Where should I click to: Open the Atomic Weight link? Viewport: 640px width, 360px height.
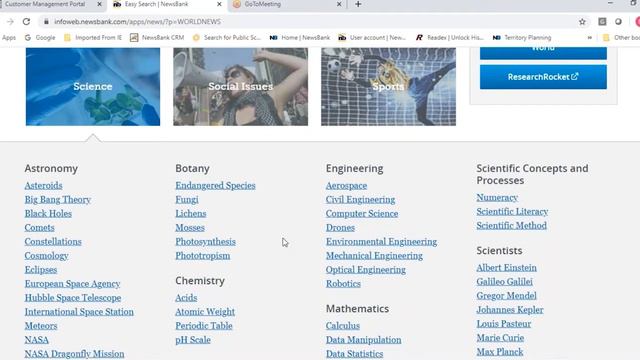tap(205, 312)
